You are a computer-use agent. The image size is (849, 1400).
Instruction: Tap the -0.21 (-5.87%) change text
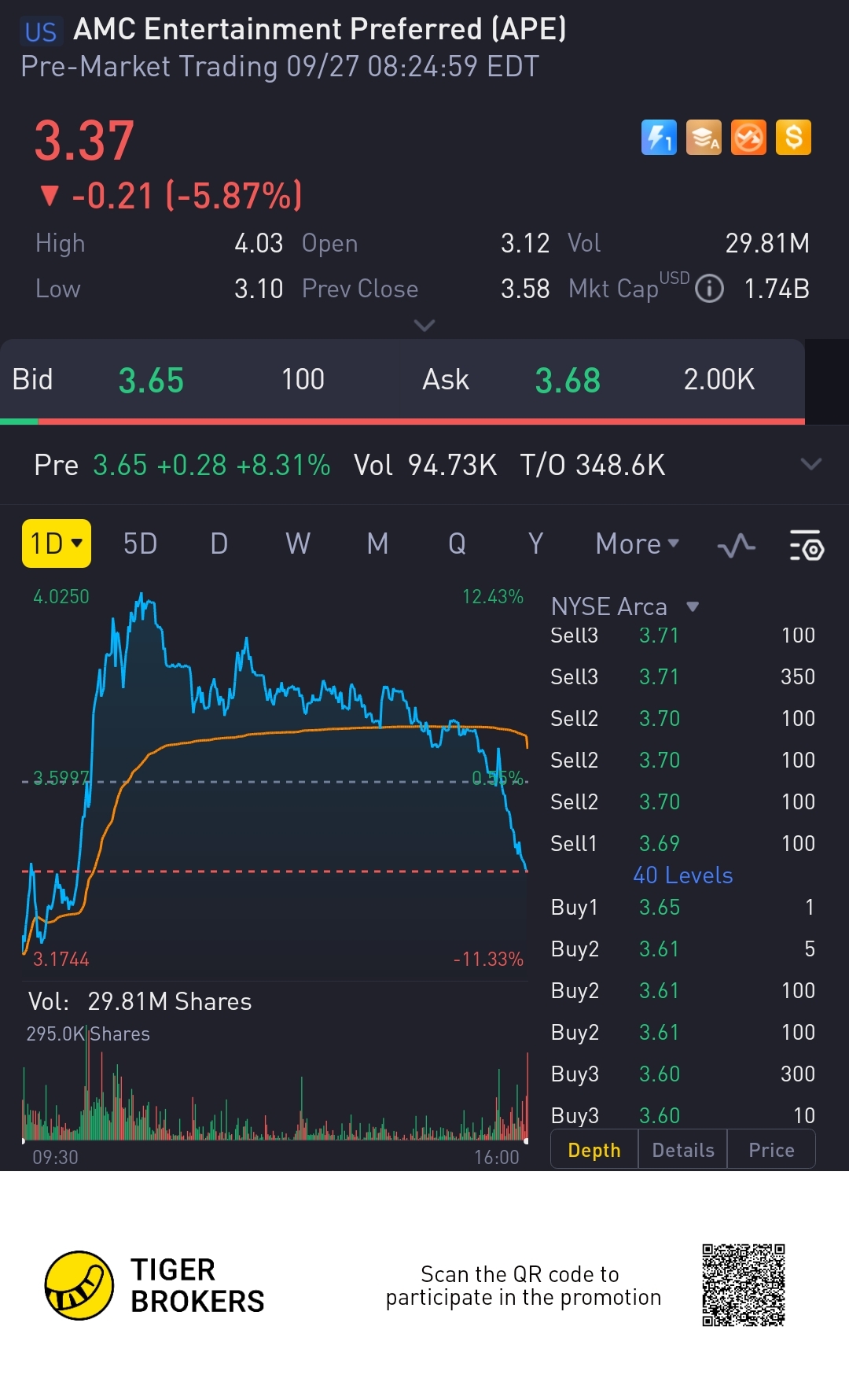pyautogui.click(x=171, y=195)
